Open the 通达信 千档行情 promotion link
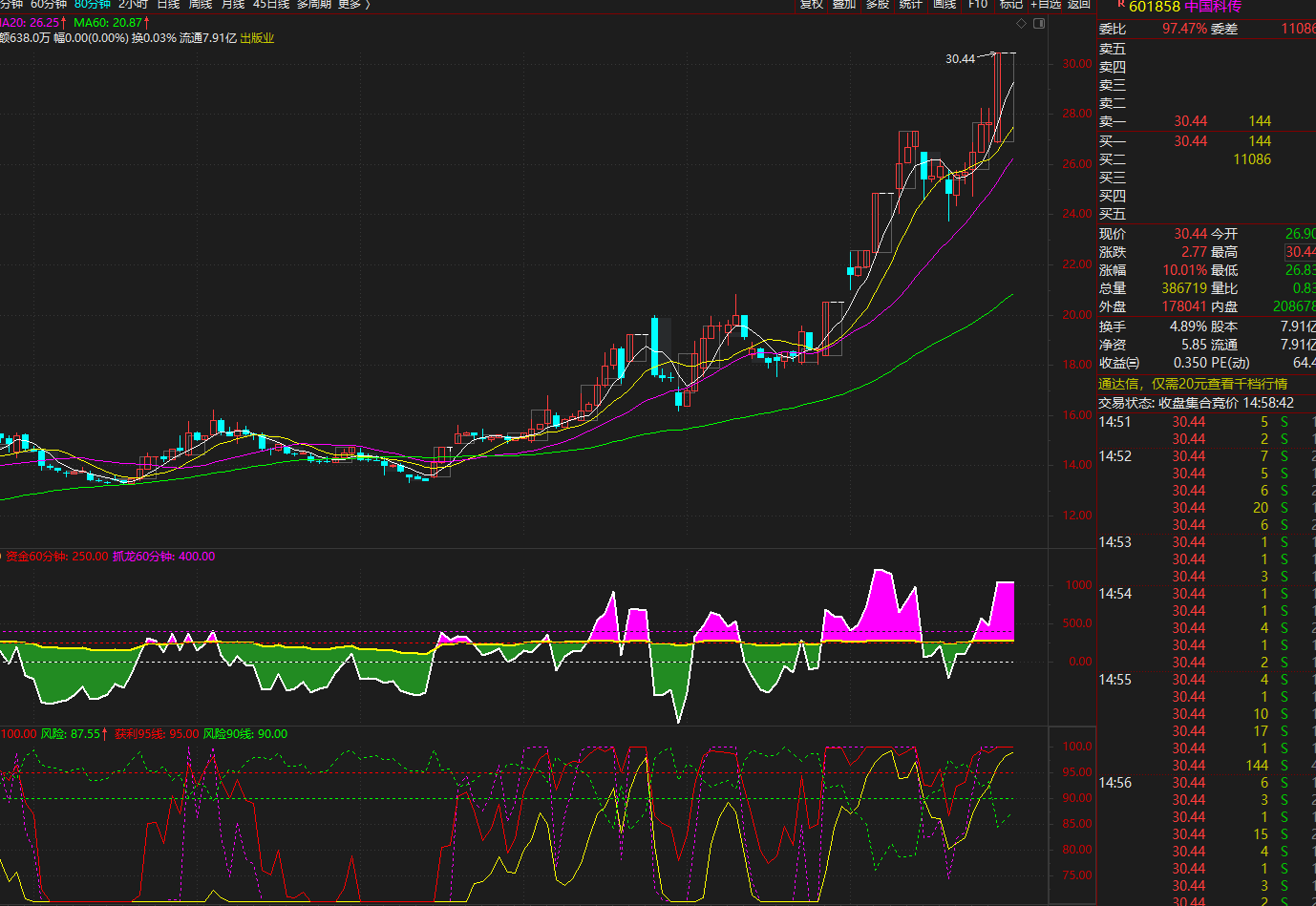Screen dimensions: 1316x906 (1193, 384)
